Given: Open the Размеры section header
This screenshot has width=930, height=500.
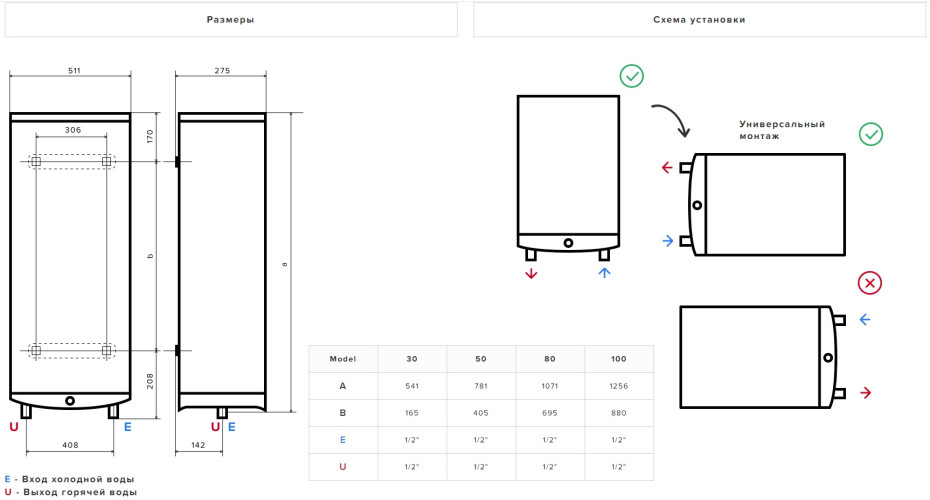Looking at the screenshot, I should [x=230, y=20].
